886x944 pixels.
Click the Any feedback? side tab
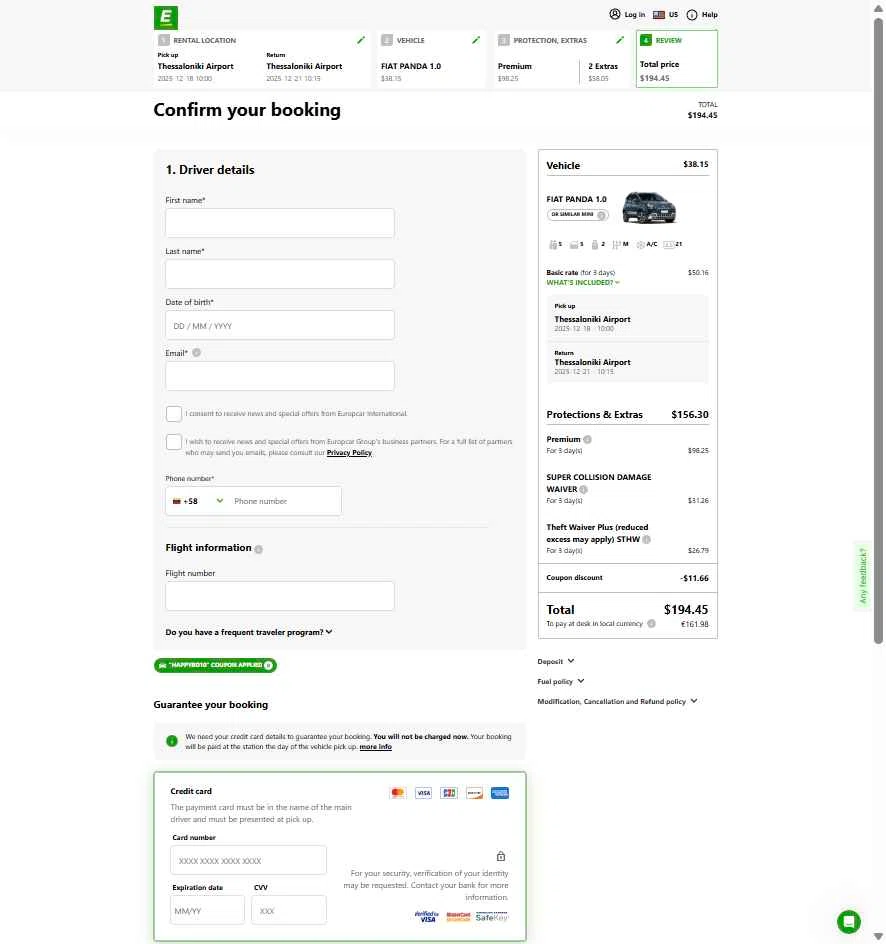click(863, 576)
